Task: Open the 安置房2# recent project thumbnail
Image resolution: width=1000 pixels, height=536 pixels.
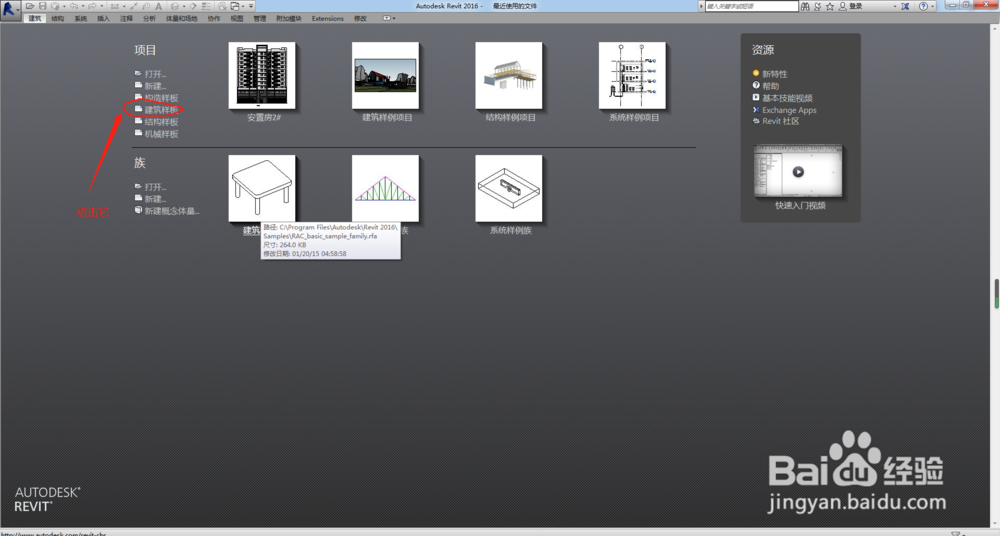Action: pos(262,76)
